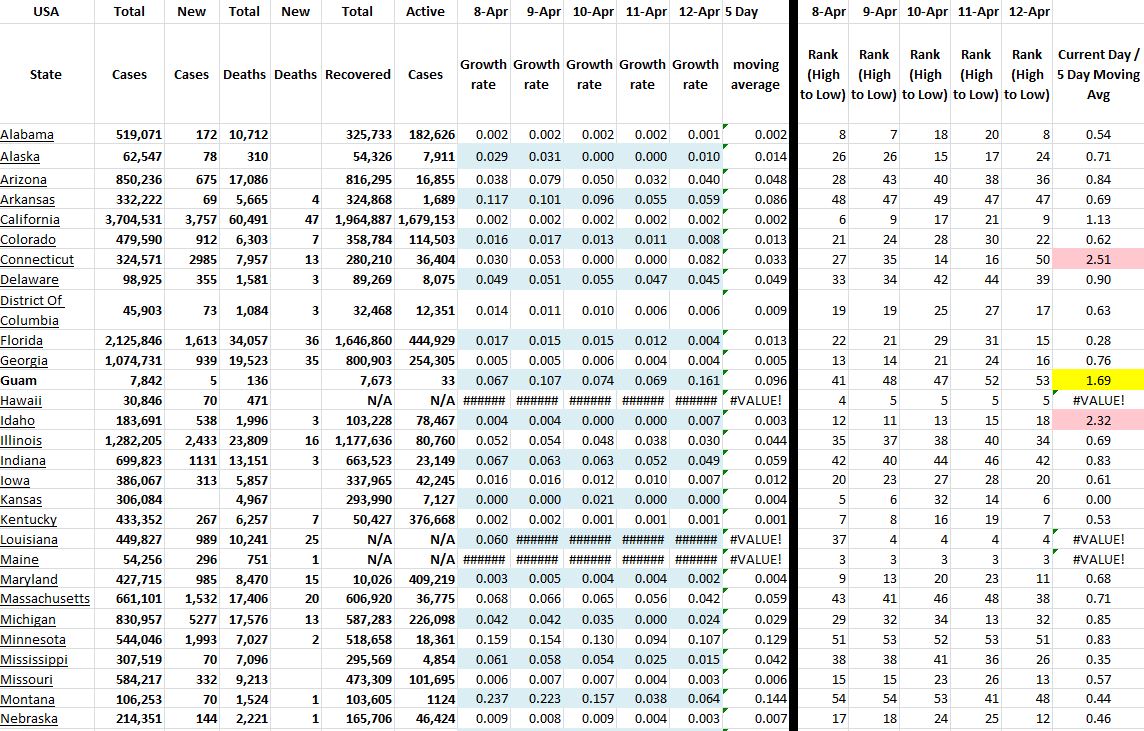1144x731 pixels.
Task: Open the Alabama state link
Action: 28,135
